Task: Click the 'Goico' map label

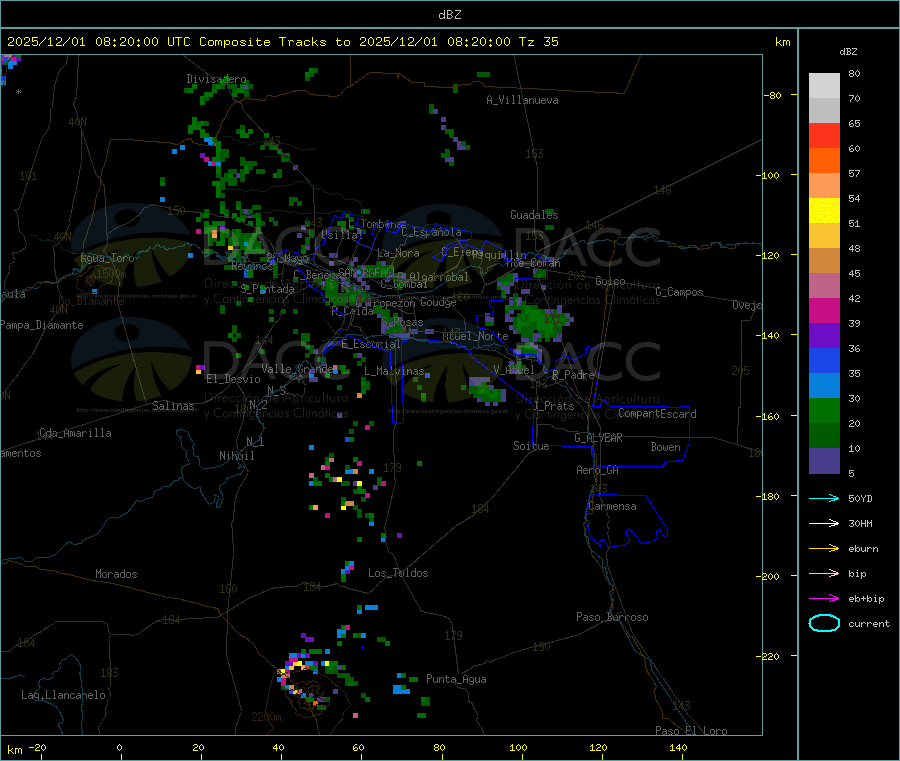Action: pos(610,281)
